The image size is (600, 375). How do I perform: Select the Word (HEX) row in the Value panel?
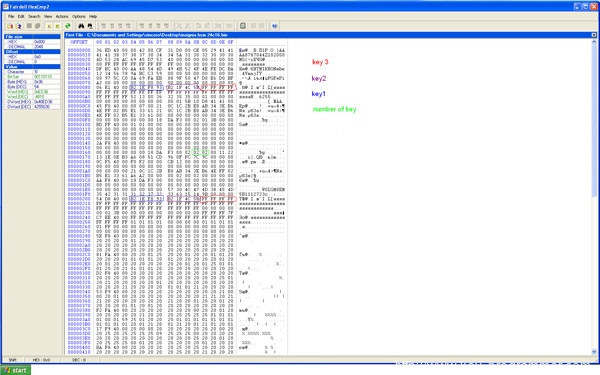[x=32, y=92]
